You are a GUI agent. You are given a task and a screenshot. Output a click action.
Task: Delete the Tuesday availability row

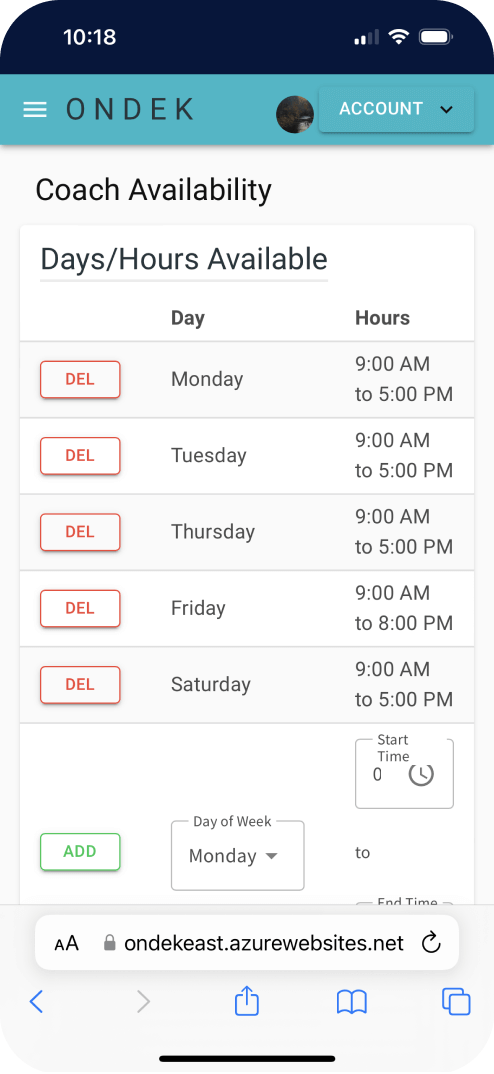tap(80, 455)
